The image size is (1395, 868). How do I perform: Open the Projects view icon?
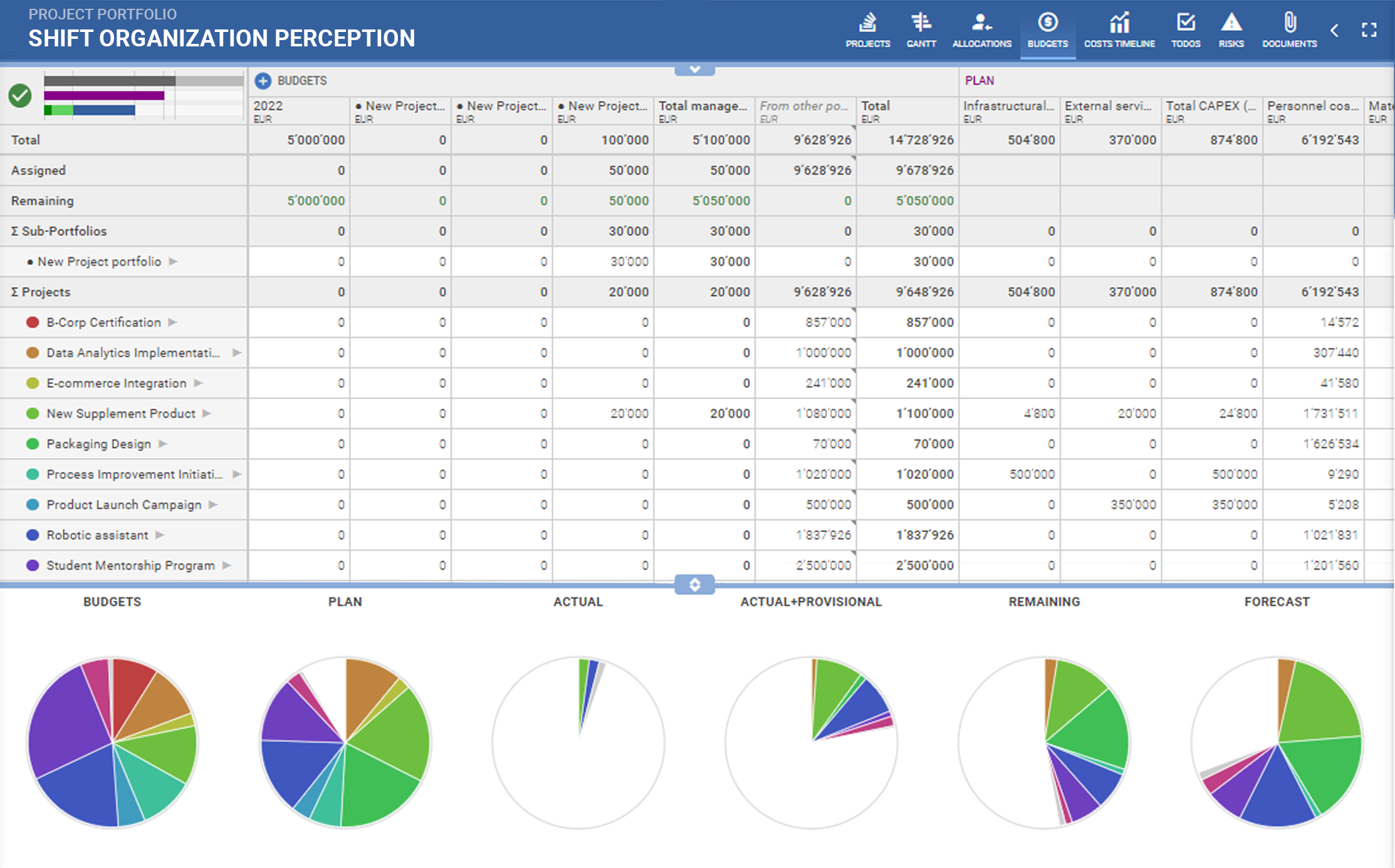868,30
